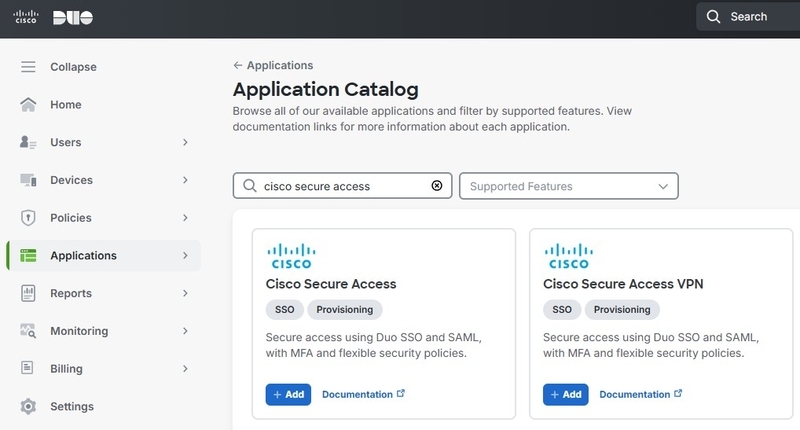800x430 pixels.
Task: Click the Users person icon
Action: 28,142
